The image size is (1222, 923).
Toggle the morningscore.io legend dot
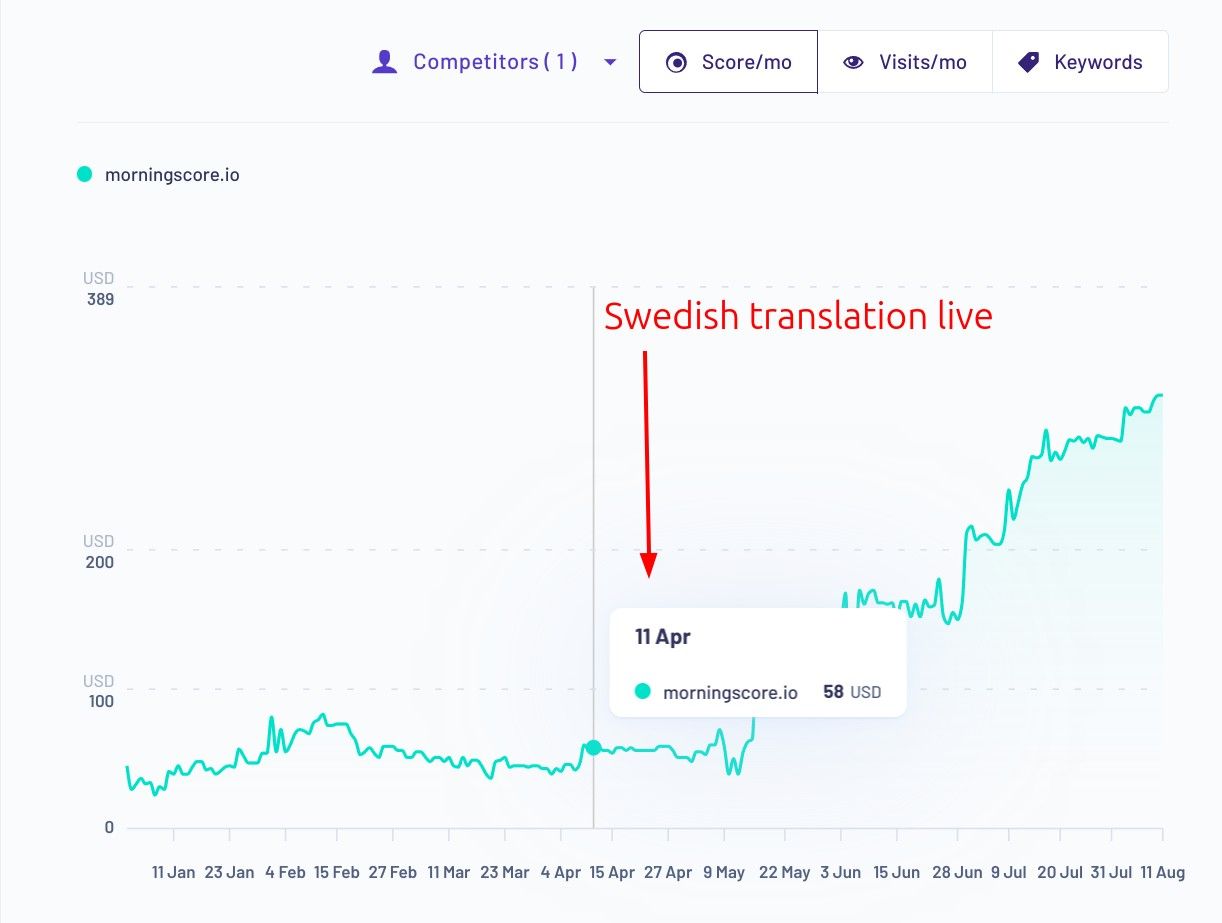(85, 175)
